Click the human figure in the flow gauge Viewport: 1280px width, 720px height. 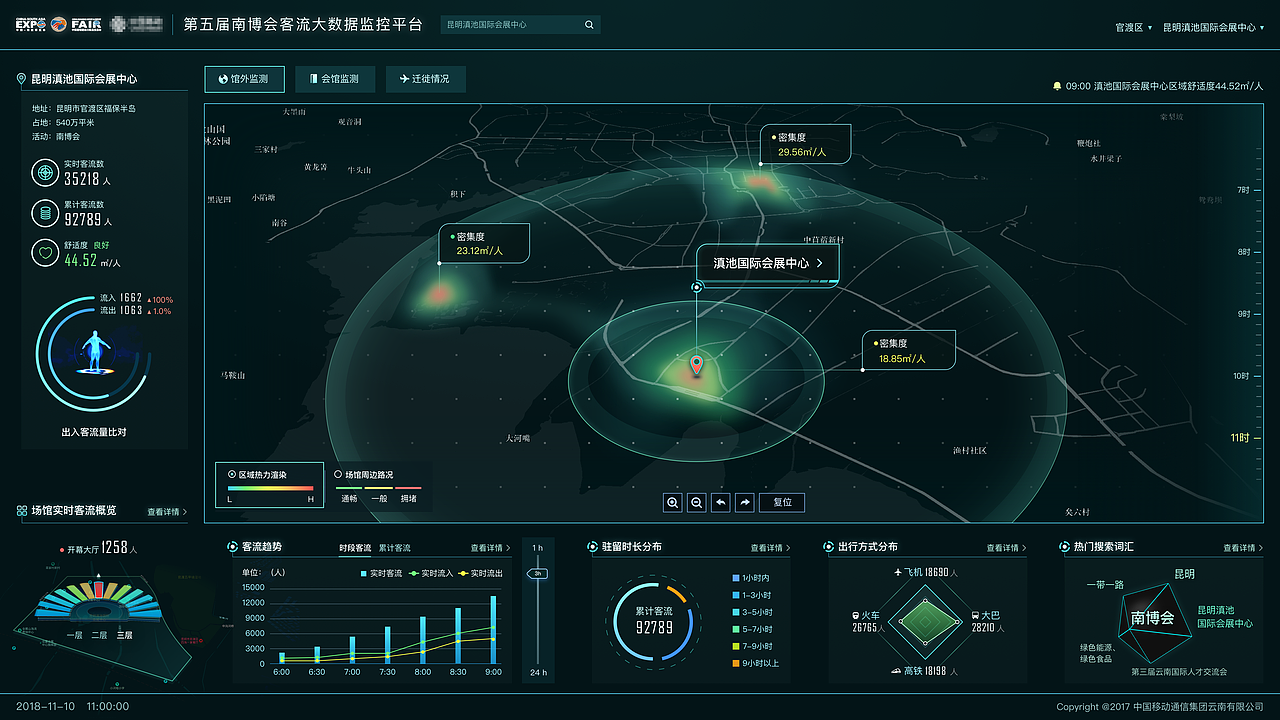pyautogui.click(x=96, y=352)
